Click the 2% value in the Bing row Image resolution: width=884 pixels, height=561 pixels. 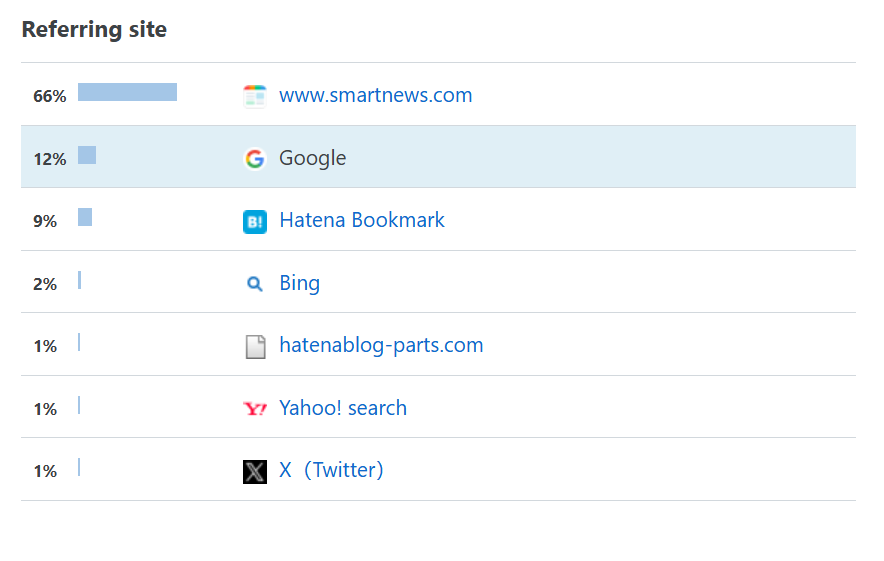(45, 284)
